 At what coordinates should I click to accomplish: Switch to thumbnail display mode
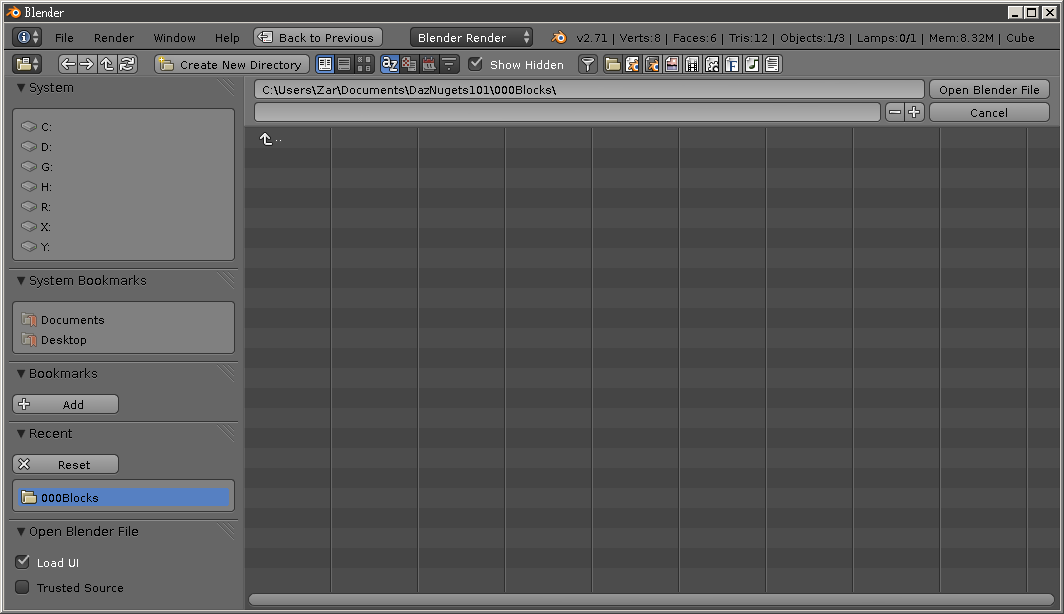[364, 64]
